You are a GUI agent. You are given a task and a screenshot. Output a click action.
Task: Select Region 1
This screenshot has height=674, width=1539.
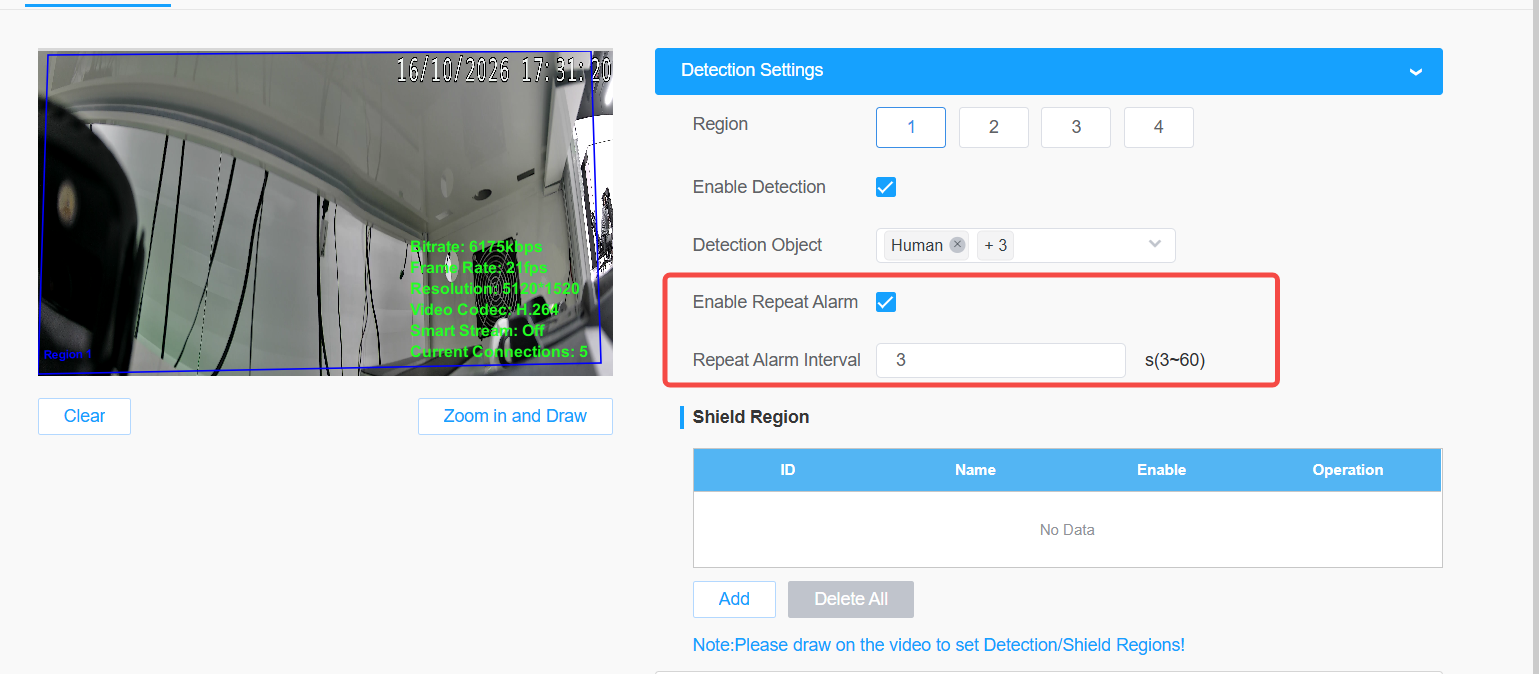[911, 128]
